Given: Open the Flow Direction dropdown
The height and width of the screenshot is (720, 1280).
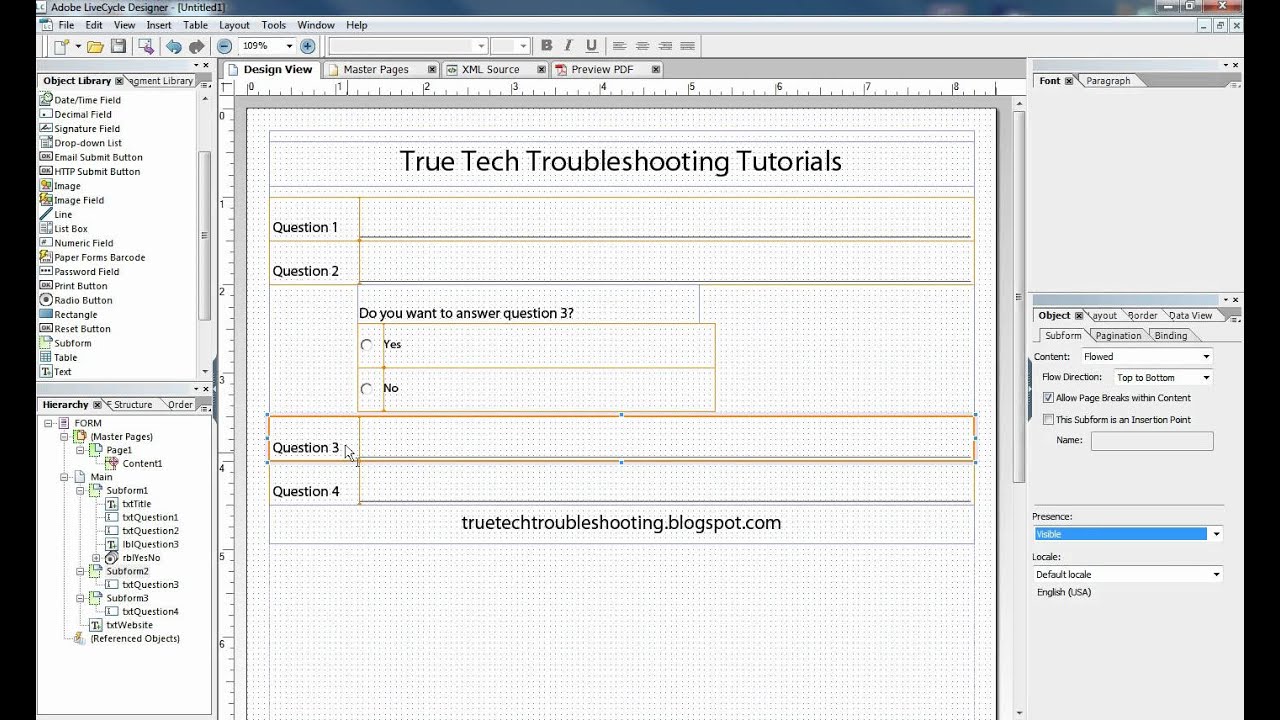Looking at the screenshot, I should click(x=1164, y=377).
